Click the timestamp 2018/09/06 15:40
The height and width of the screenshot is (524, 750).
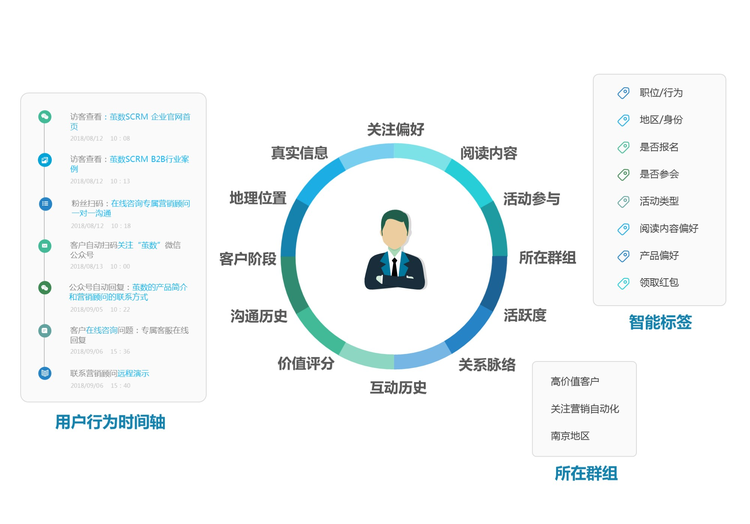(100, 386)
